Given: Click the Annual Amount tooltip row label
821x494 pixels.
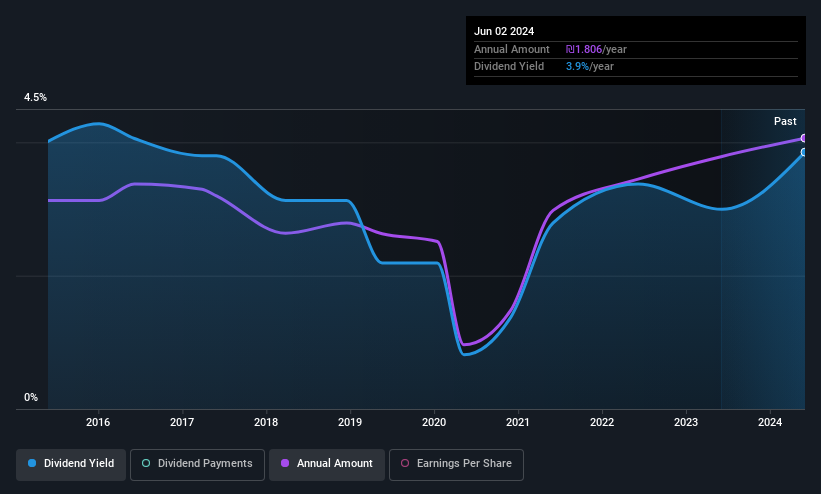Looking at the screenshot, I should [x=512, y=49].
